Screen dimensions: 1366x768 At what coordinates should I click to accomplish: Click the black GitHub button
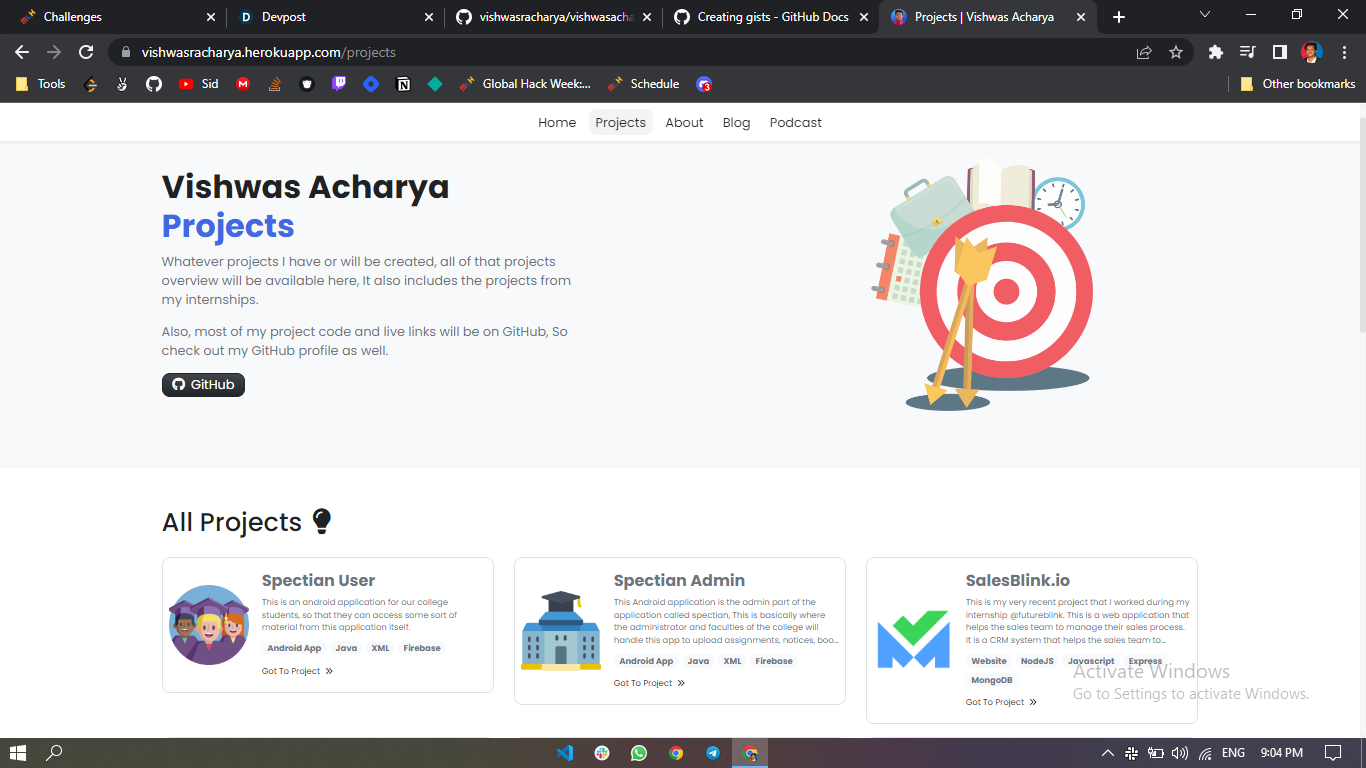coord(203,384)
